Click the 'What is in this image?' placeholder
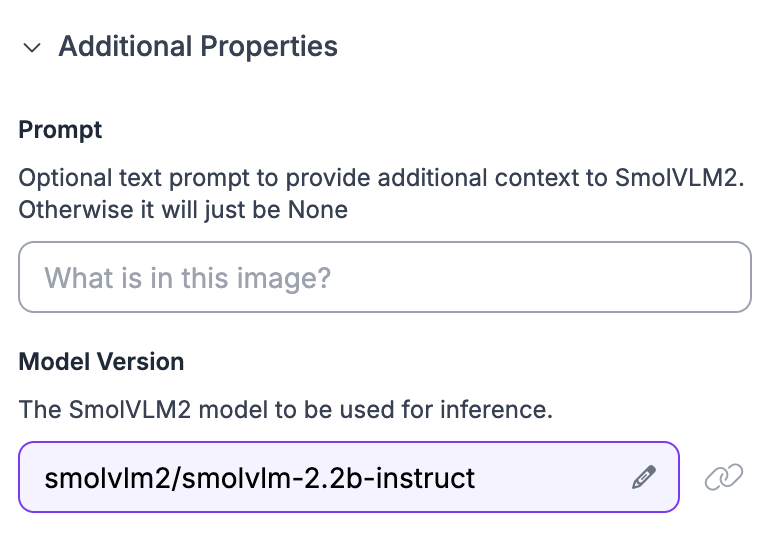The height and width of the screenshot is (538, 772). coord(188,278)
